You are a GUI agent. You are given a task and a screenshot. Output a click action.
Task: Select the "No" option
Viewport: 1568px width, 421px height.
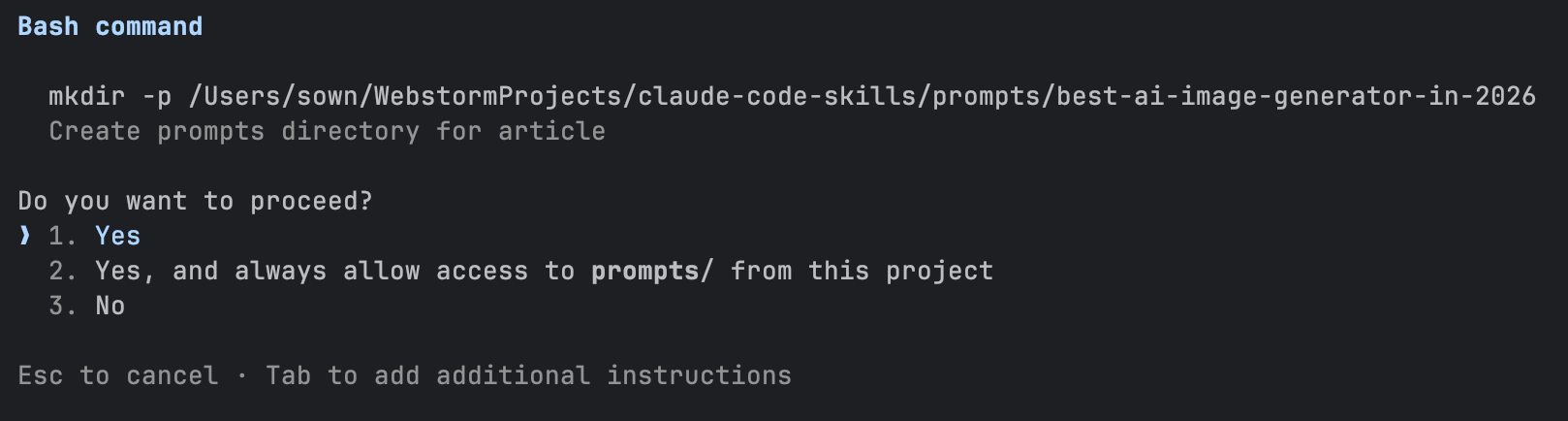tap(110, 307)
